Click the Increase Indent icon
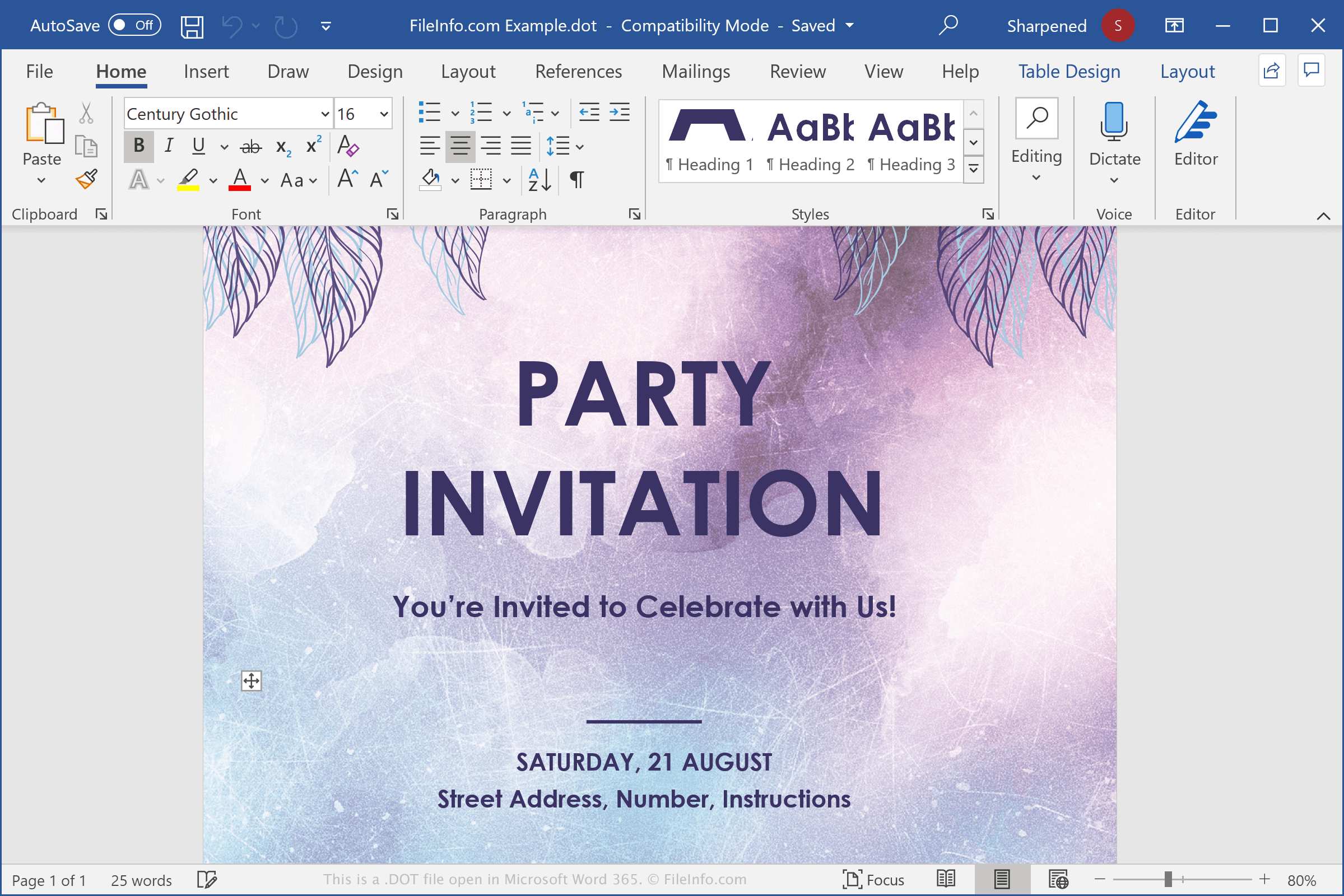1344x896 pixels. [619, 113]
